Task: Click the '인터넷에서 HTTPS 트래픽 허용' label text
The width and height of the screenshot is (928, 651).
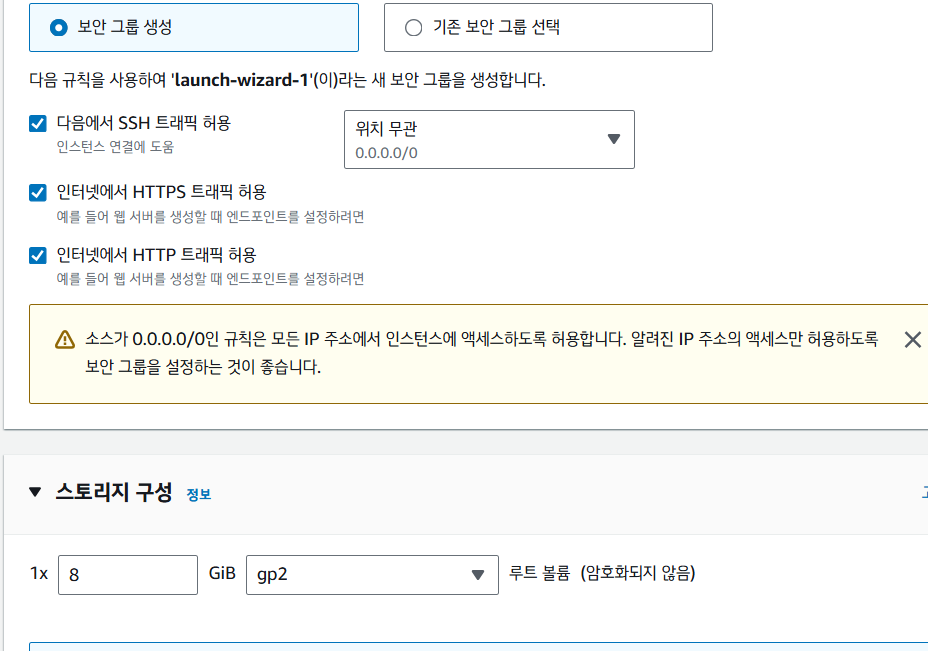Action: tap(161, 192)
